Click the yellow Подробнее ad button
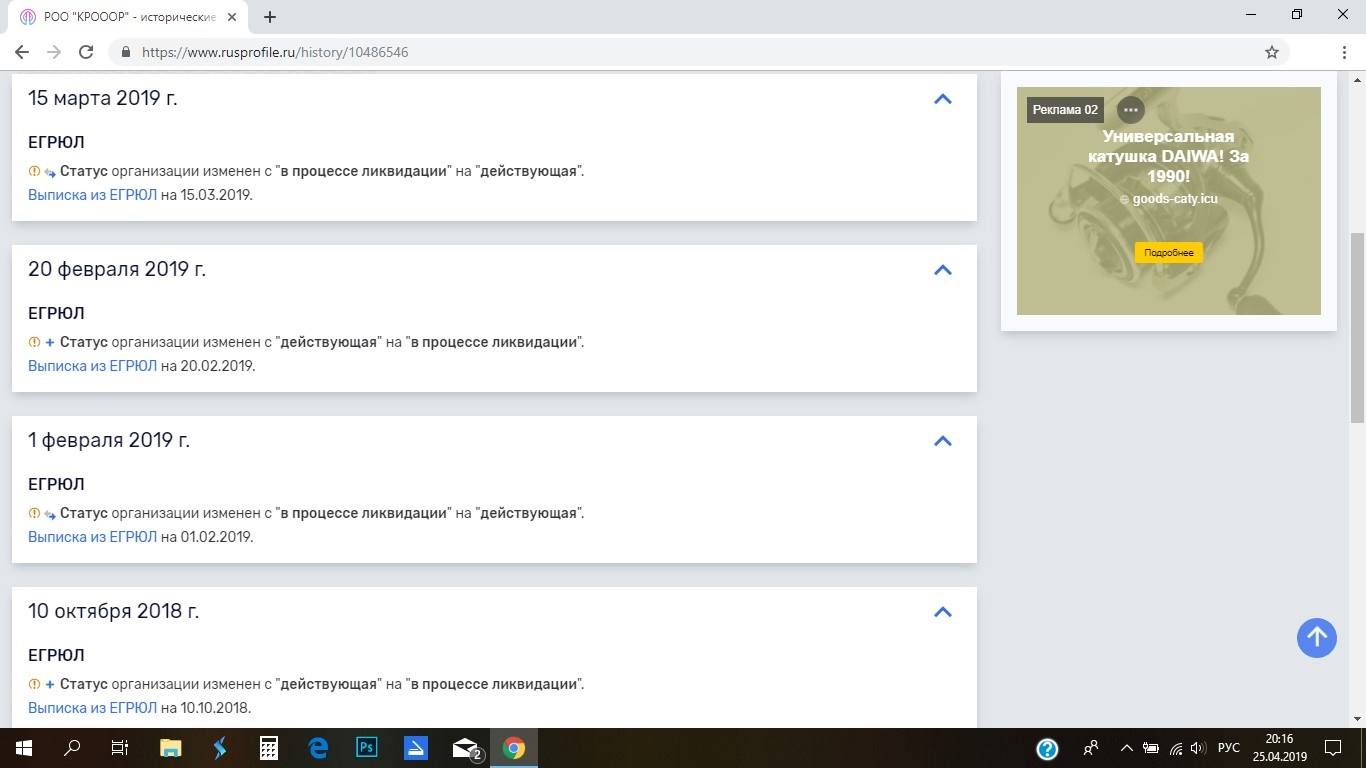The width and height of the screenshot is (1366, 768). click(x=1168, y=252)
